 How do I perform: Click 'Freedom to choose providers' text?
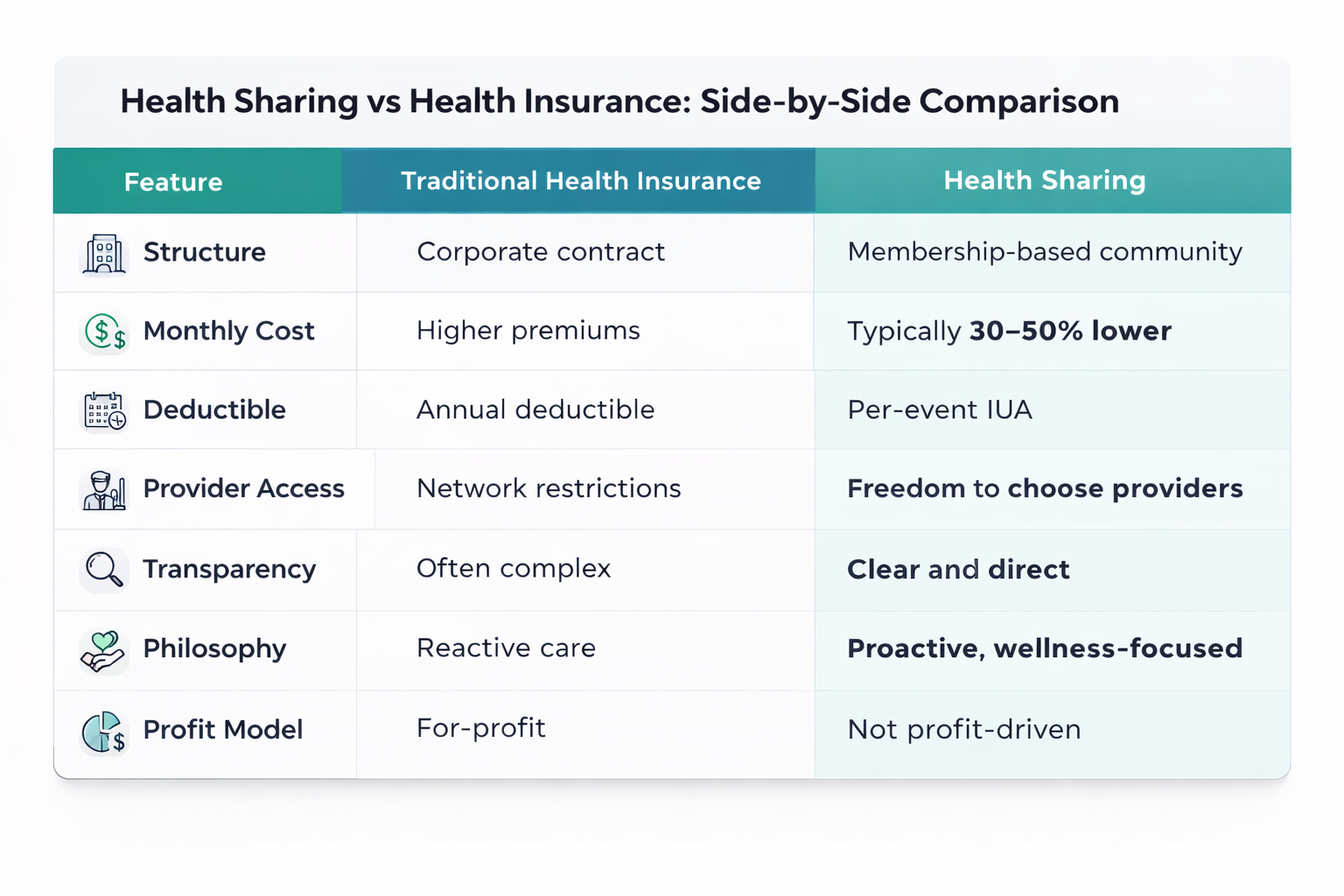pos(1045,488)
